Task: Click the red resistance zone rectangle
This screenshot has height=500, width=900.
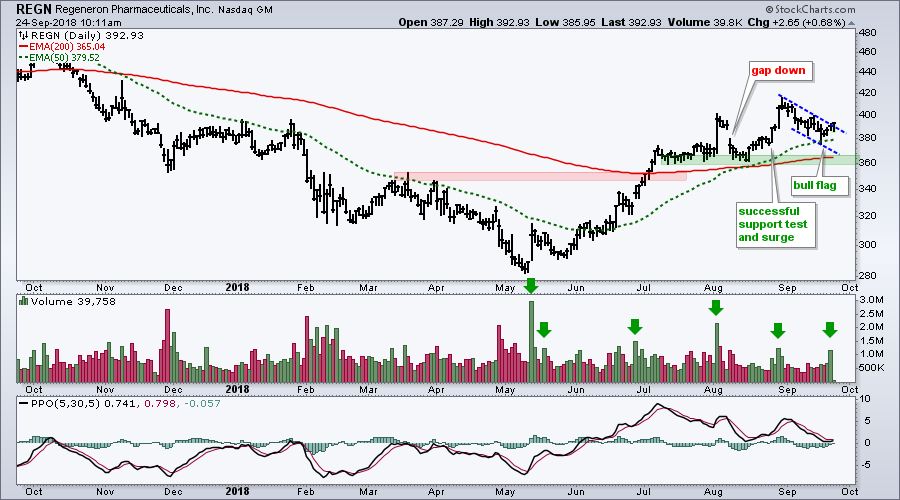Action: (x=540, y=176)
